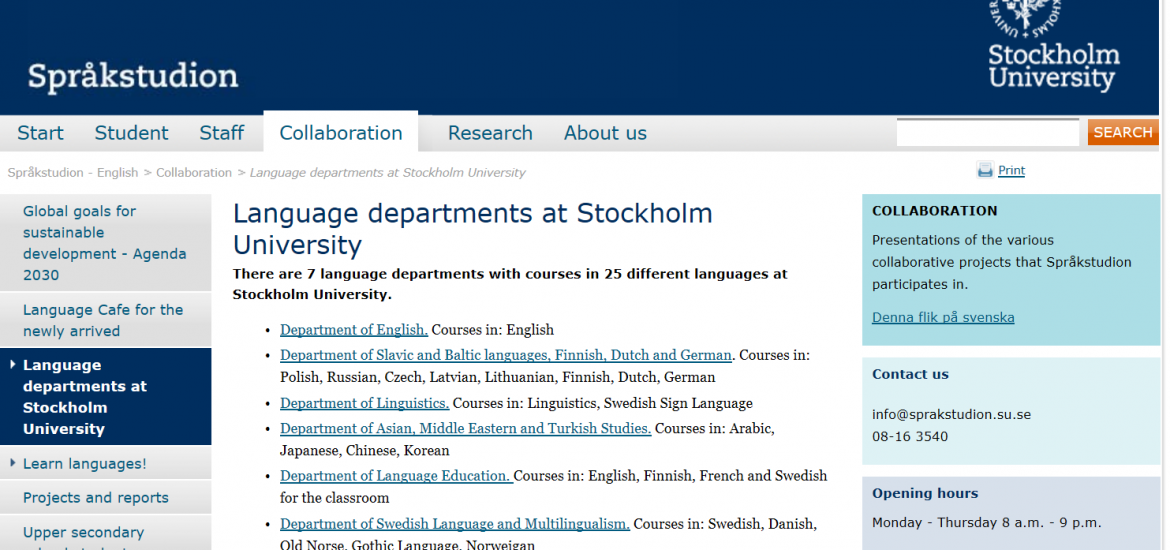Open Department of Swedish Language and Multilingualism
This screenshot has height=550, width=1170.
point(455,523)
